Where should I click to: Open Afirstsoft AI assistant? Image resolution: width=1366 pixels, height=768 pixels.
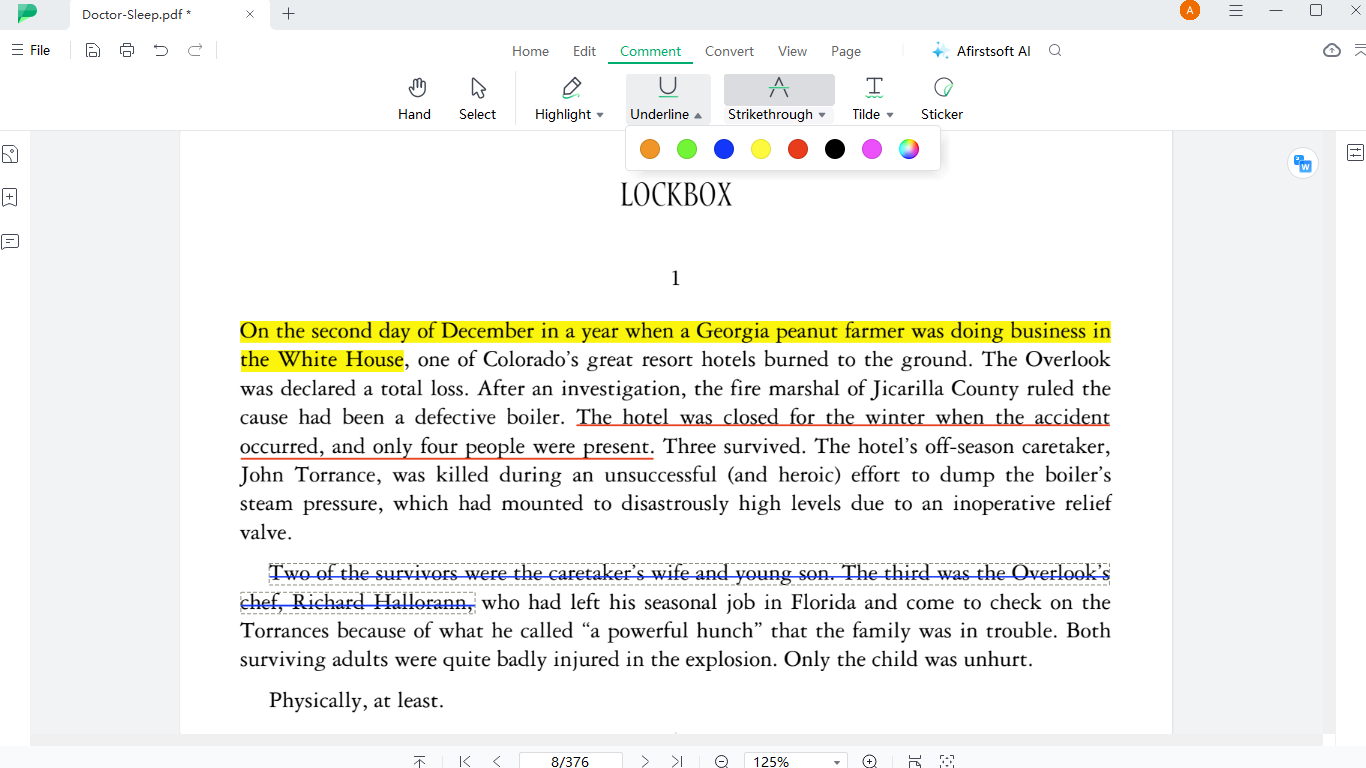point(981,51)
